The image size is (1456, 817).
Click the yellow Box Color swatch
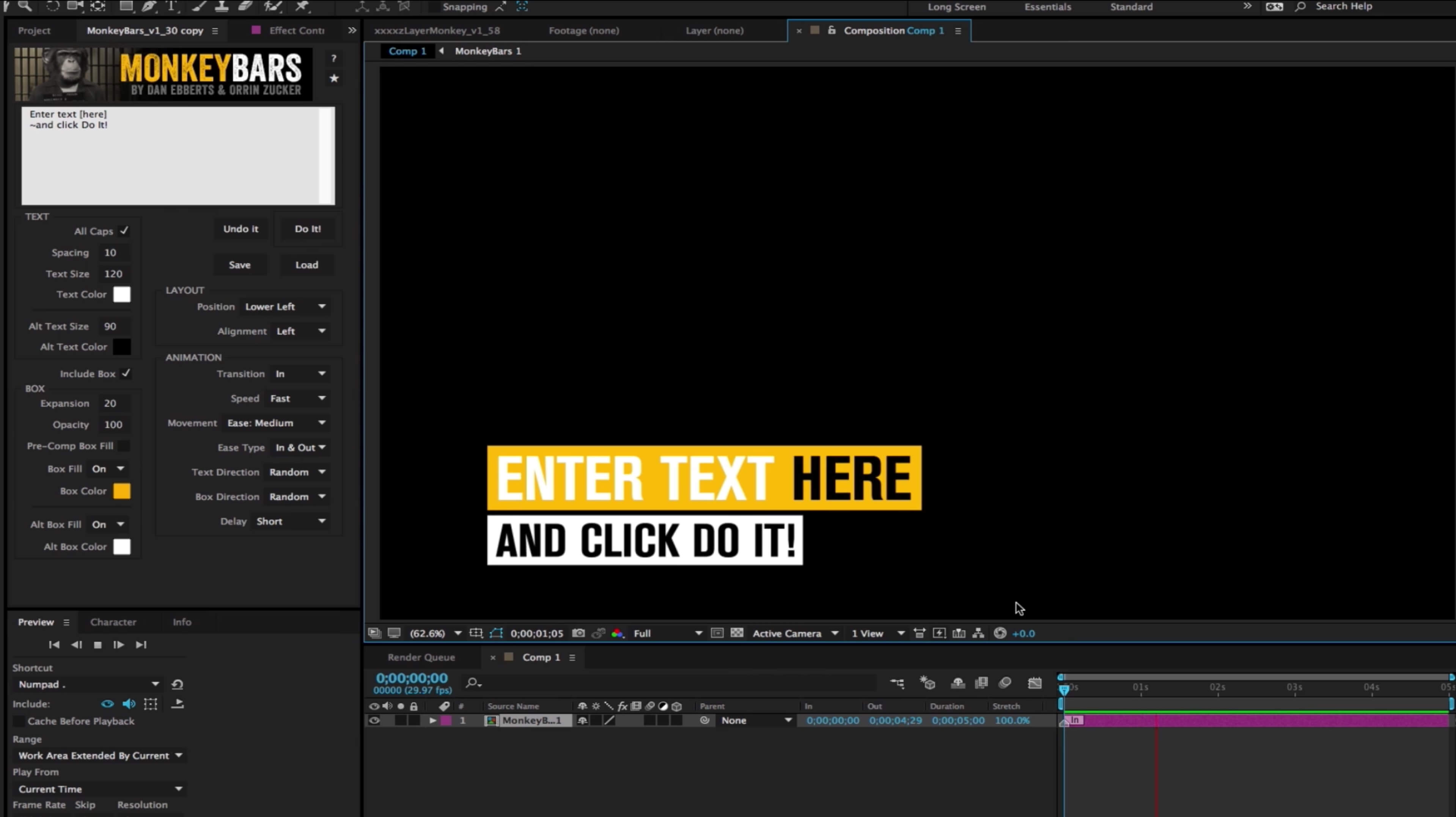click(121, 491)
